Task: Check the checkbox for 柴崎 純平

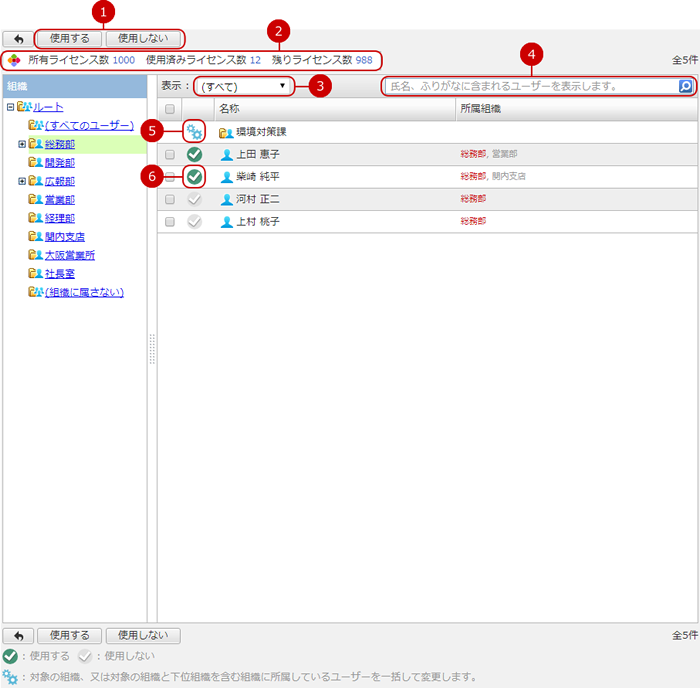Action: 170,177
